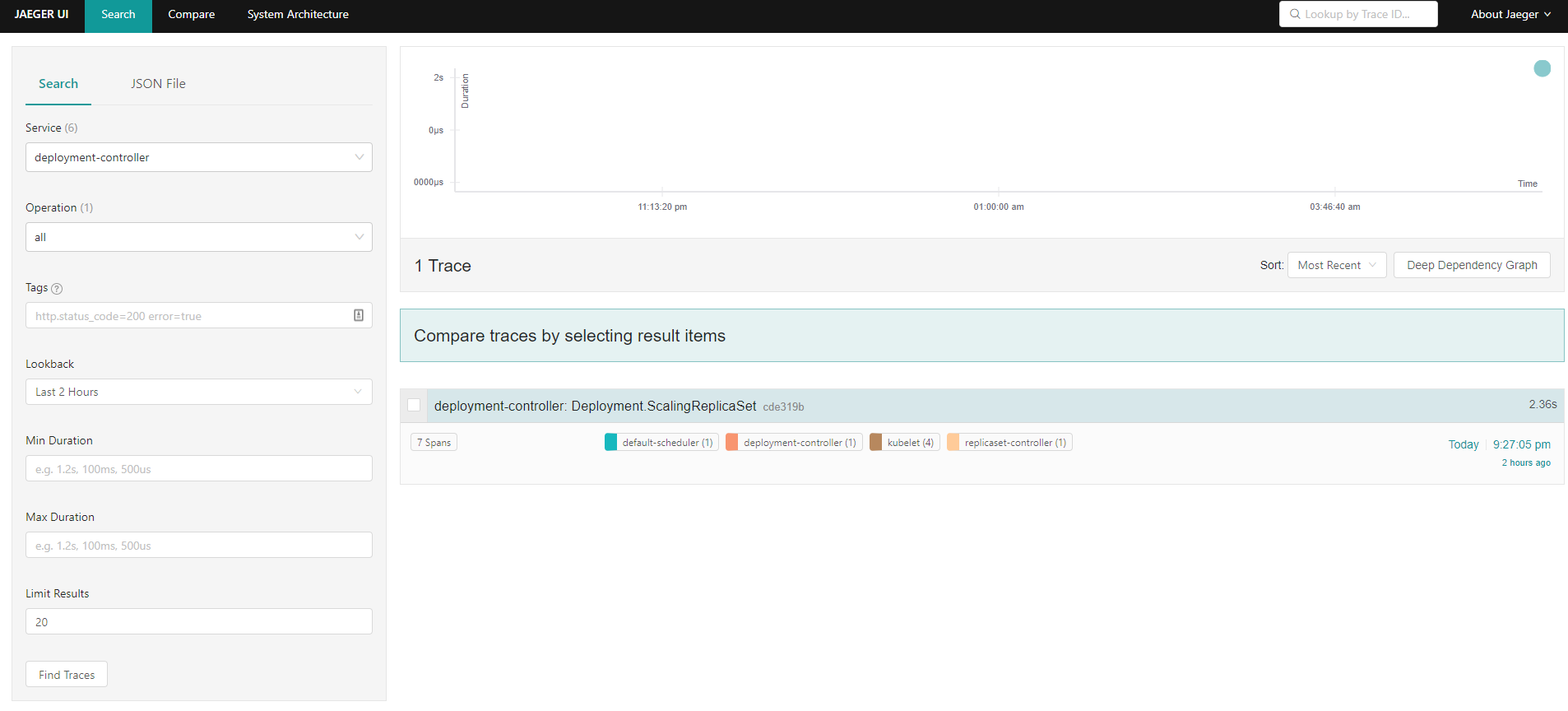Open System Architecture in top nav

point(298,15)
